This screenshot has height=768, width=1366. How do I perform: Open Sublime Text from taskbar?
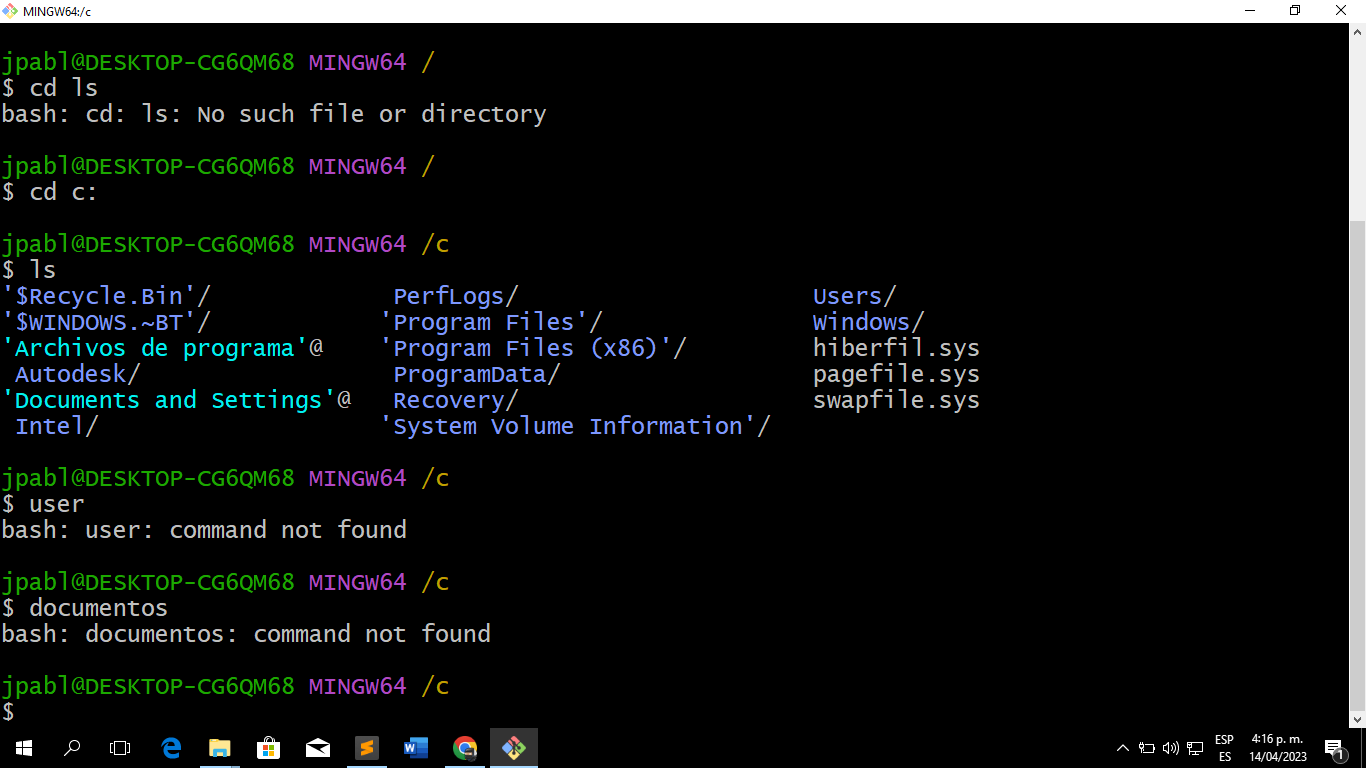coord(367,747)
